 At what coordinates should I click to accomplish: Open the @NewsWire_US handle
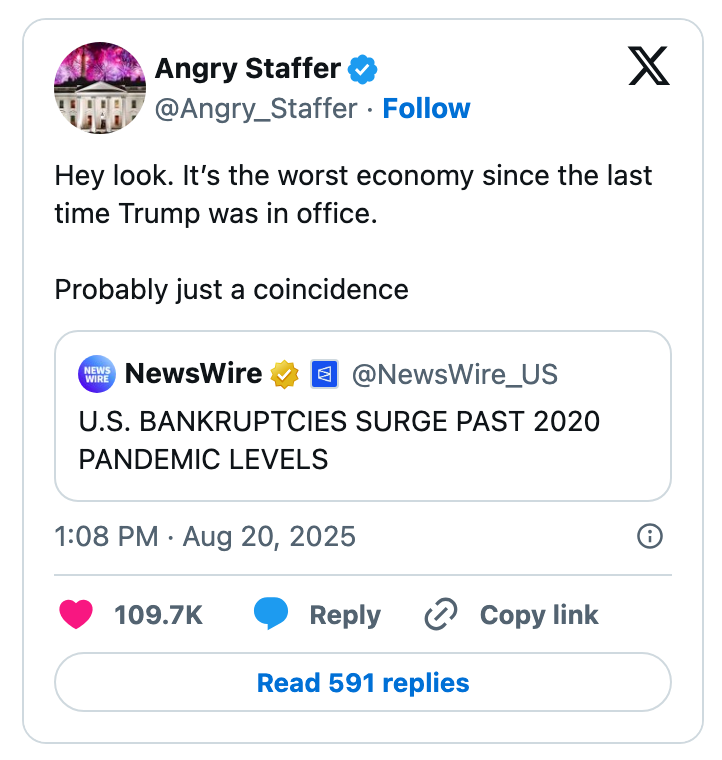(455, 374)
